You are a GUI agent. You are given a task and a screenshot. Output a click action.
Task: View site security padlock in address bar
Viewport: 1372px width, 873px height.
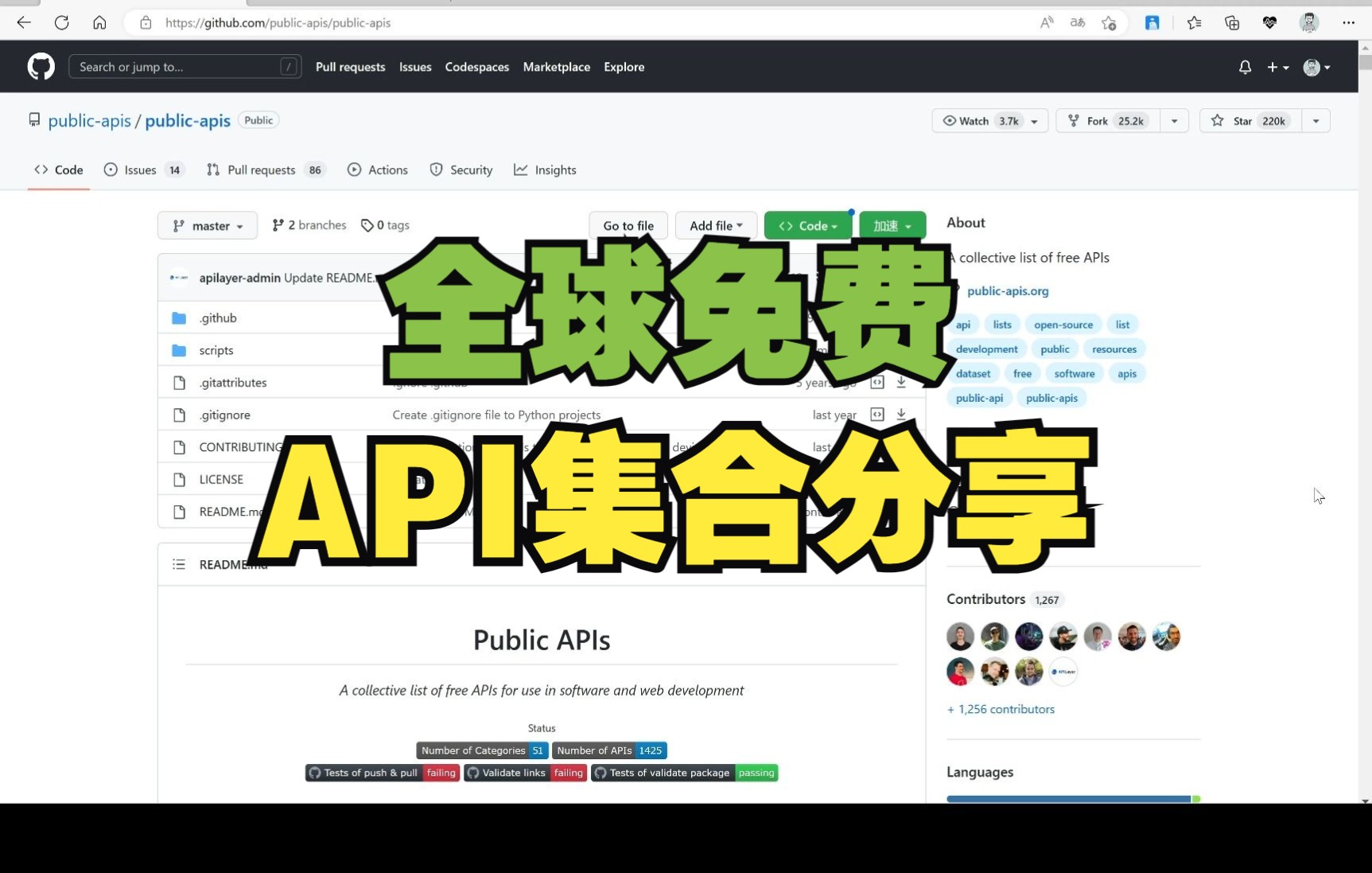146,22
